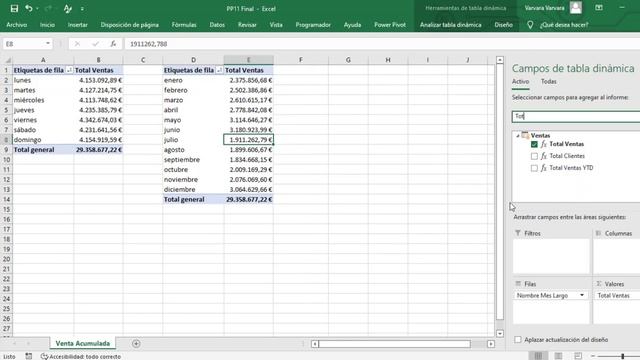Open filter dropdown in cell A1
Screen dimensions: 640x360
tap(69, 70)
